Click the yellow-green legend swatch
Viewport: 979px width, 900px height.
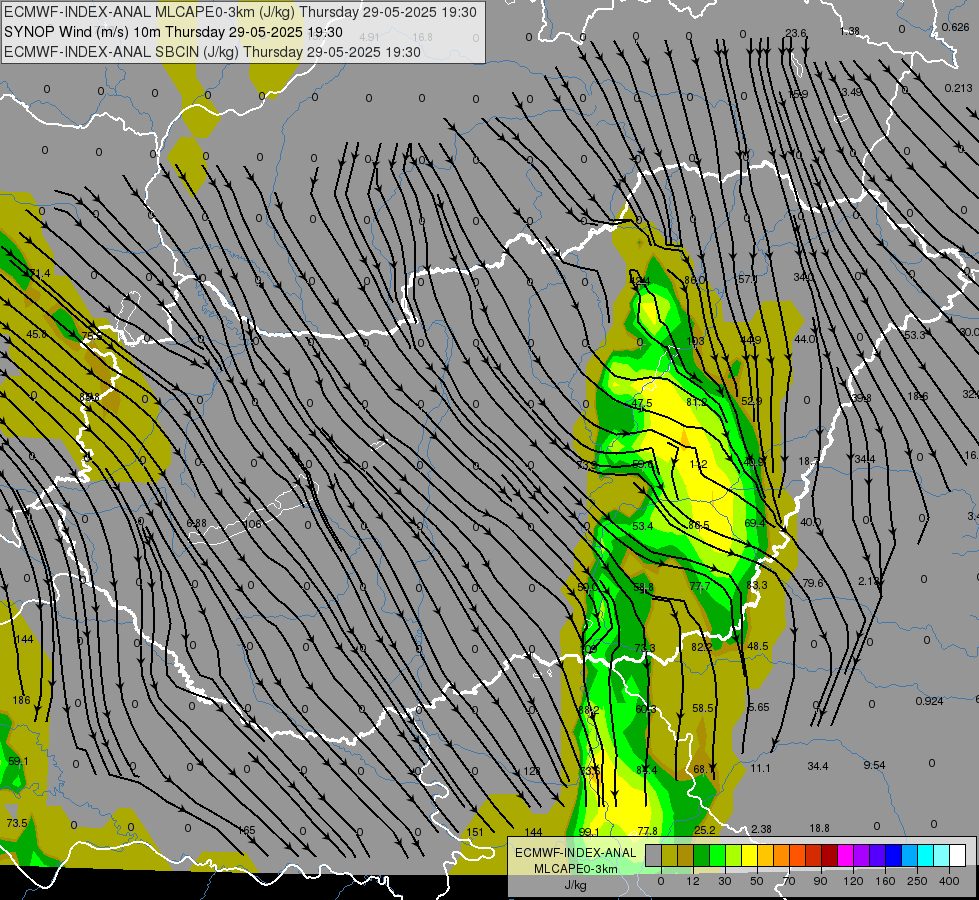click(734, 855)
